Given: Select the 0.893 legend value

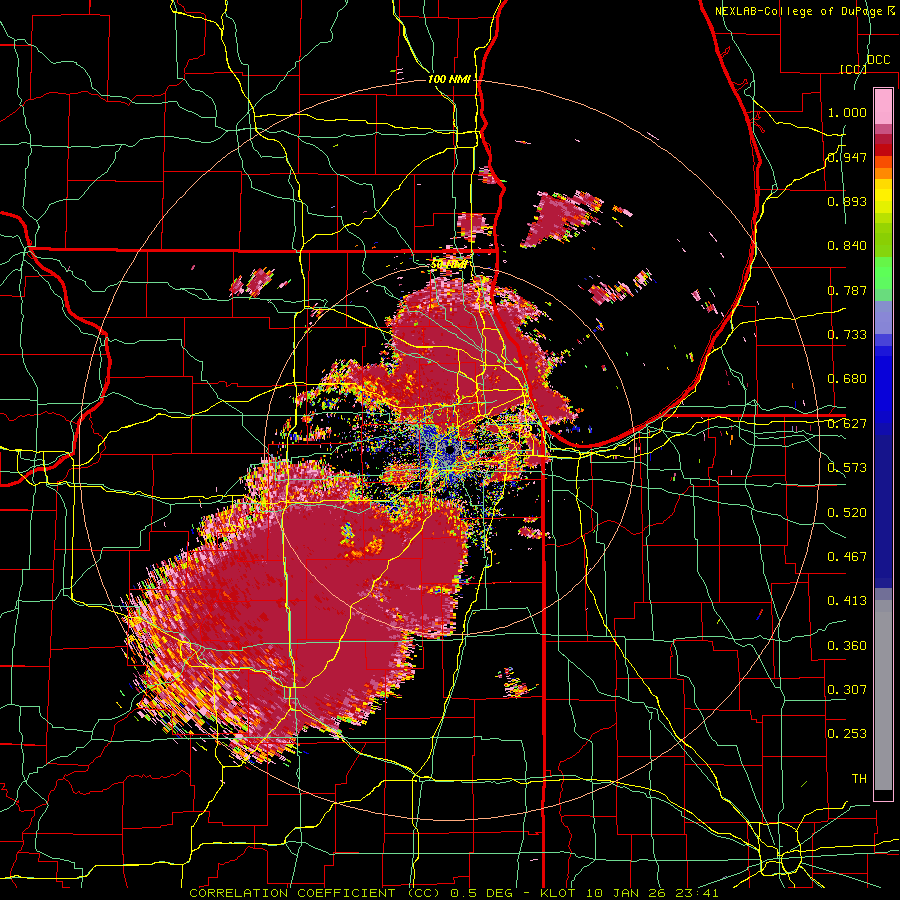Looking at the screenshot, I should (847, 201).
